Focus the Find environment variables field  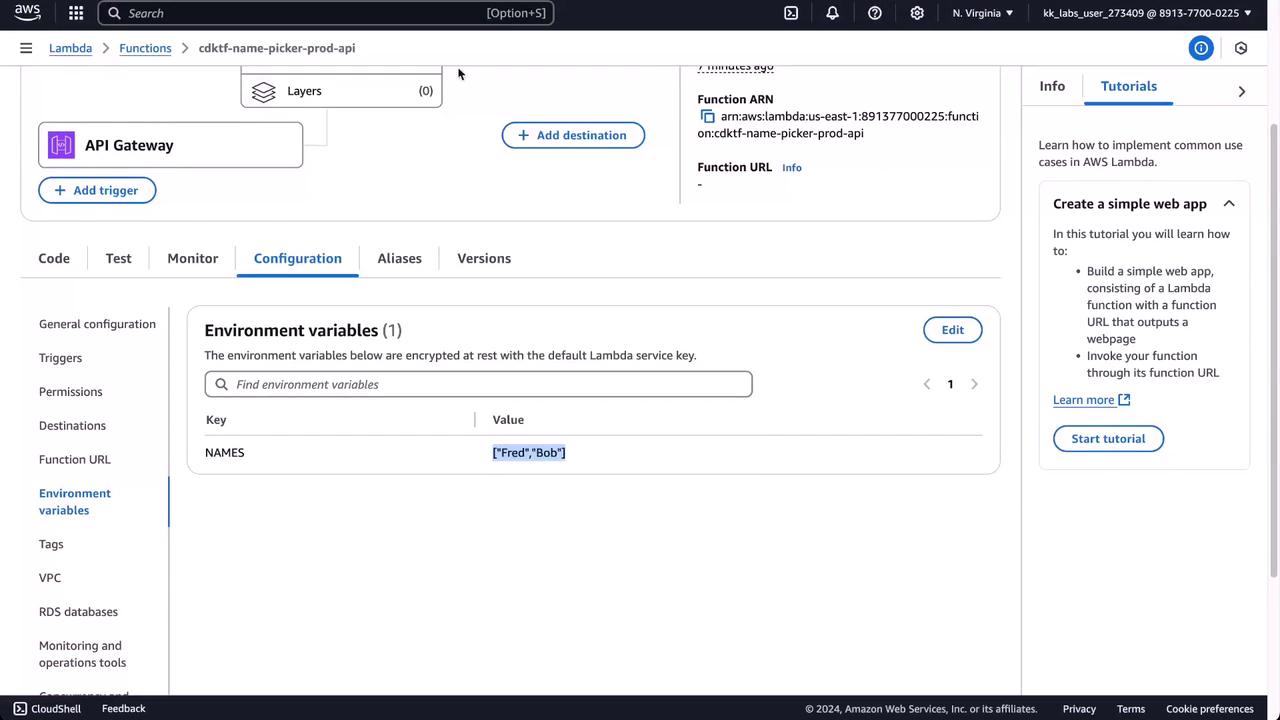tap(478, 384)
